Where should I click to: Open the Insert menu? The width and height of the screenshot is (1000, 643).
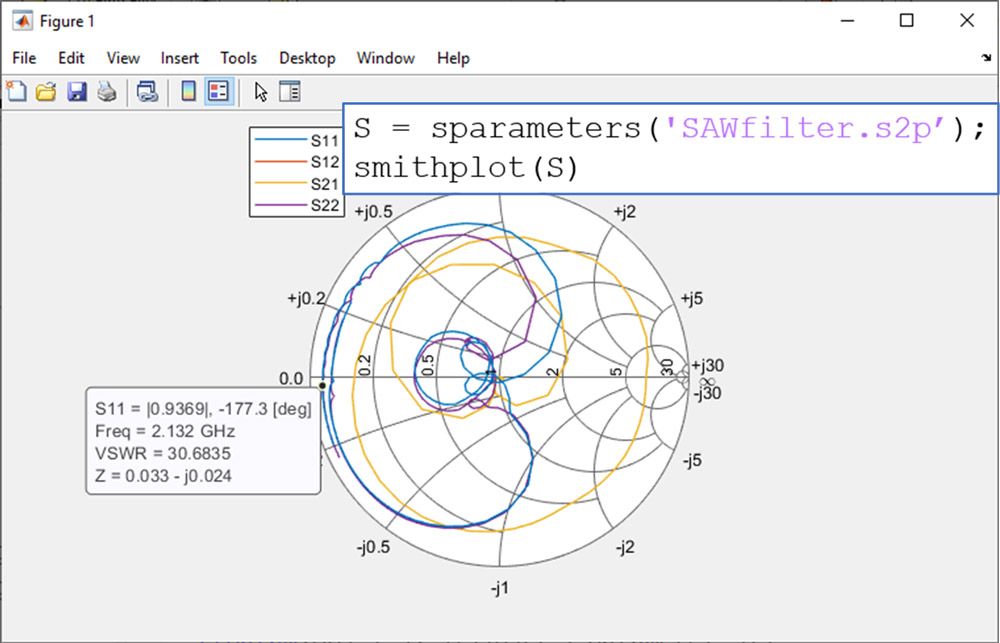179,58
